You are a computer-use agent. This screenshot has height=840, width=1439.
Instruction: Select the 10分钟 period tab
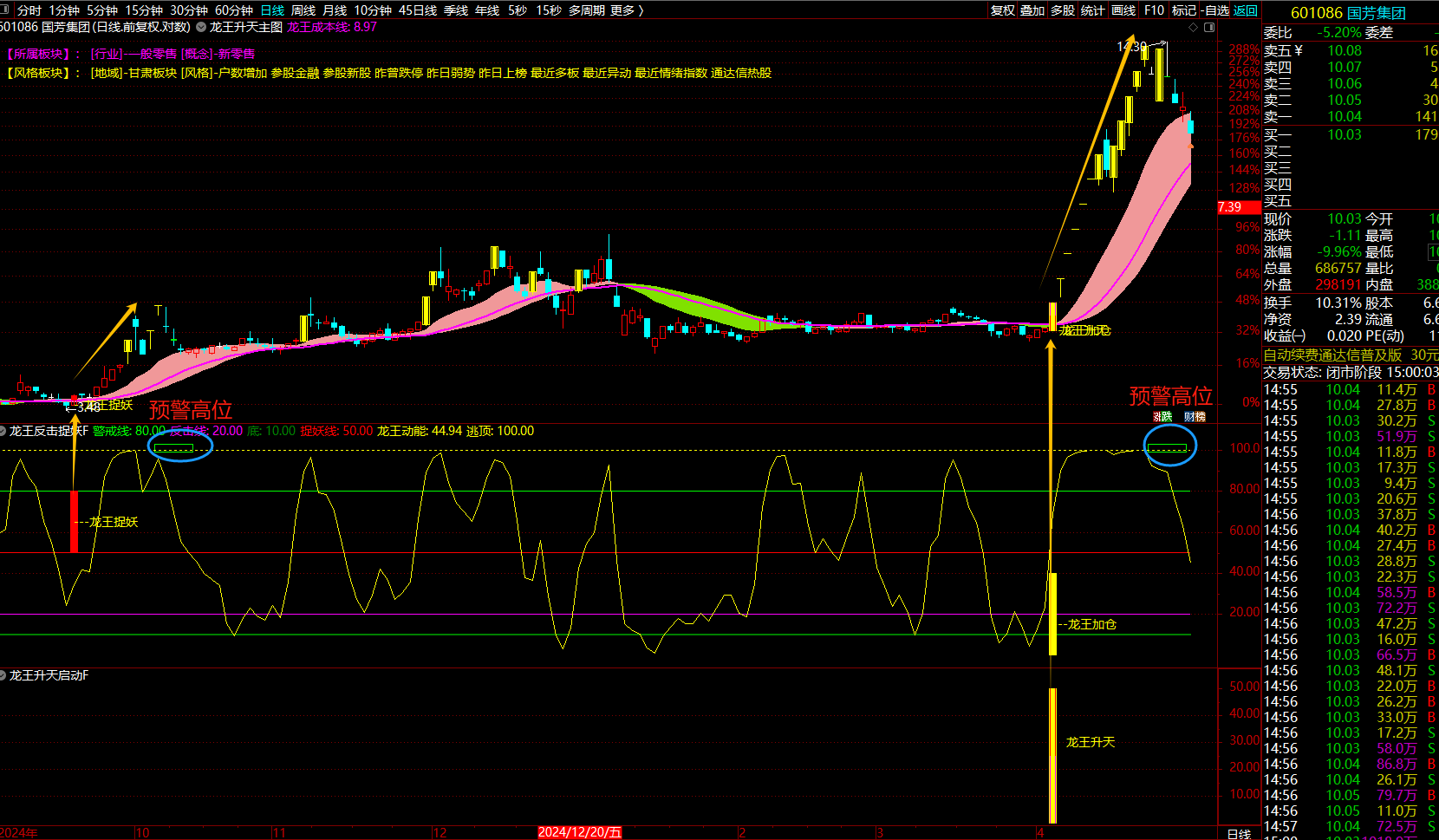373,10
